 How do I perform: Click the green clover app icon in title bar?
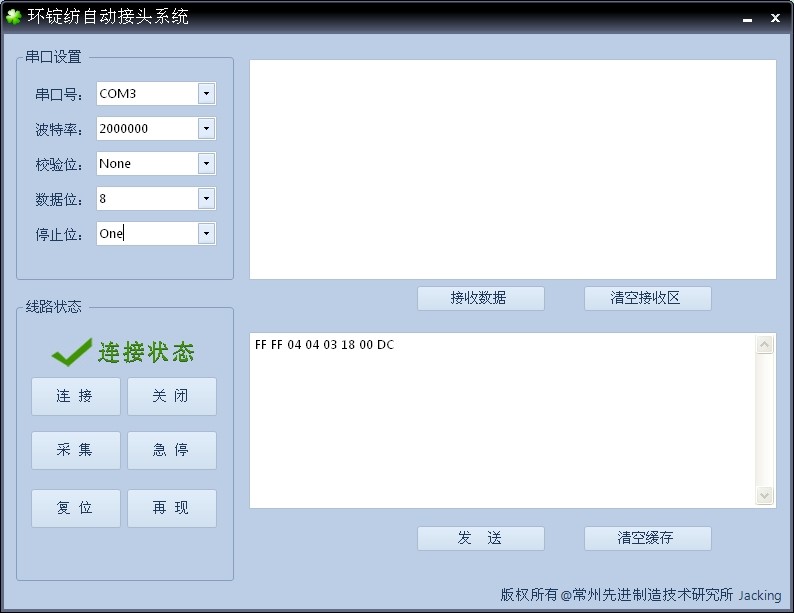13,17
